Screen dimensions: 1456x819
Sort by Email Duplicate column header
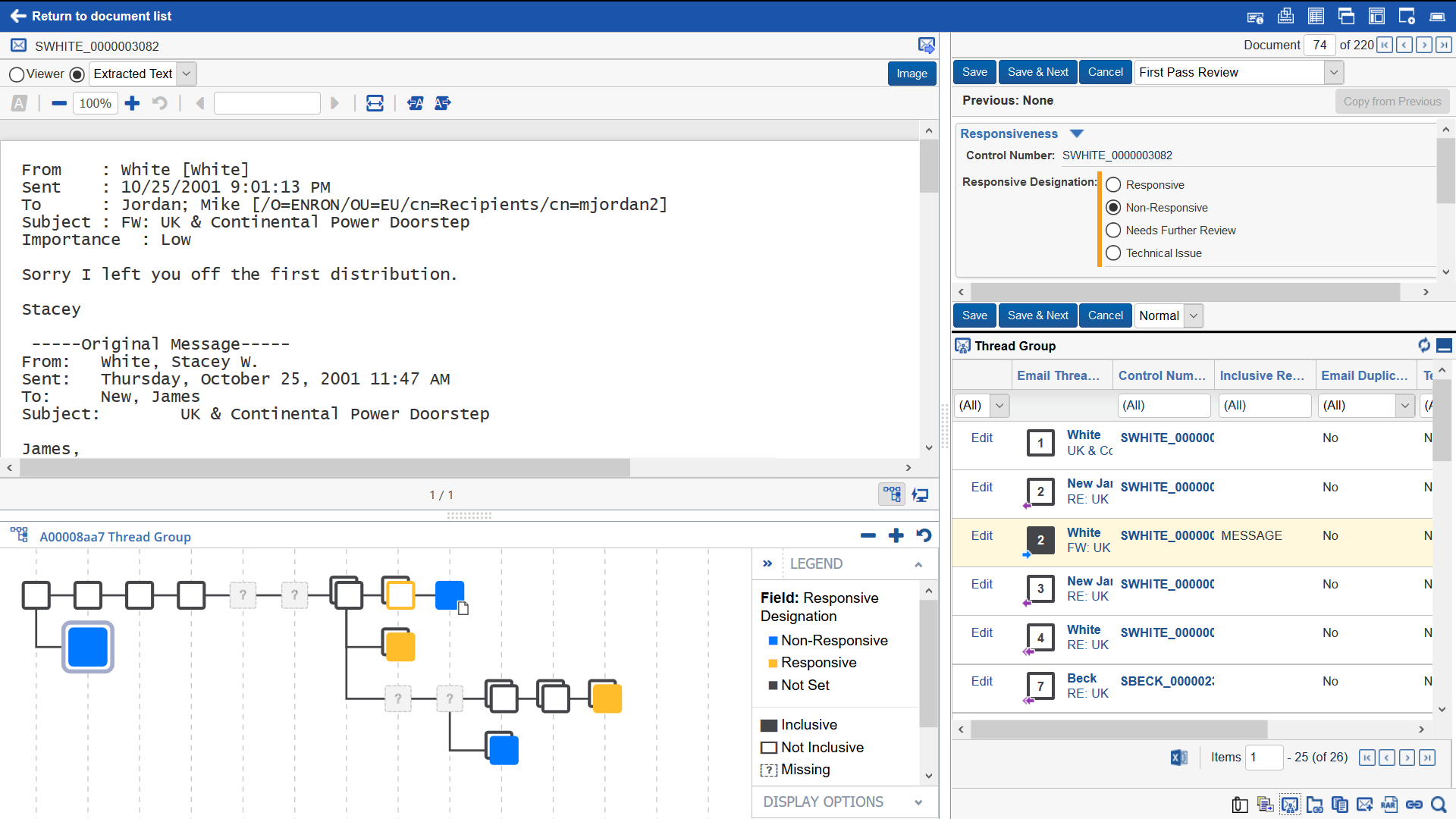tap(1364, 375)
